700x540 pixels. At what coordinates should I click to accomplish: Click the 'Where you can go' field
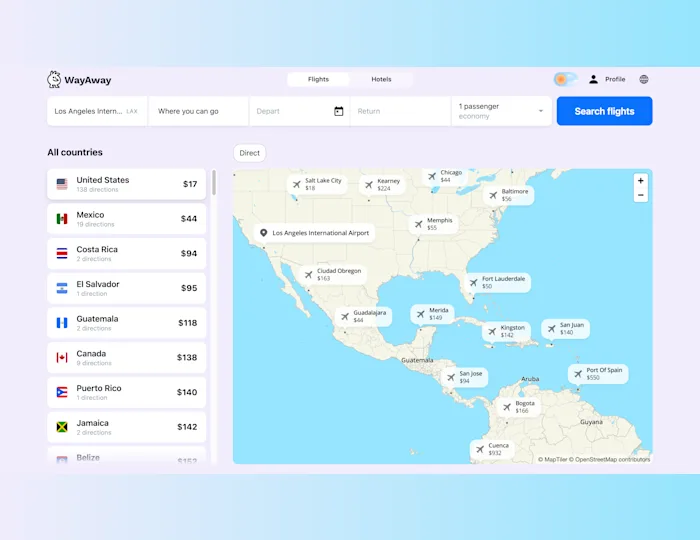198,111
